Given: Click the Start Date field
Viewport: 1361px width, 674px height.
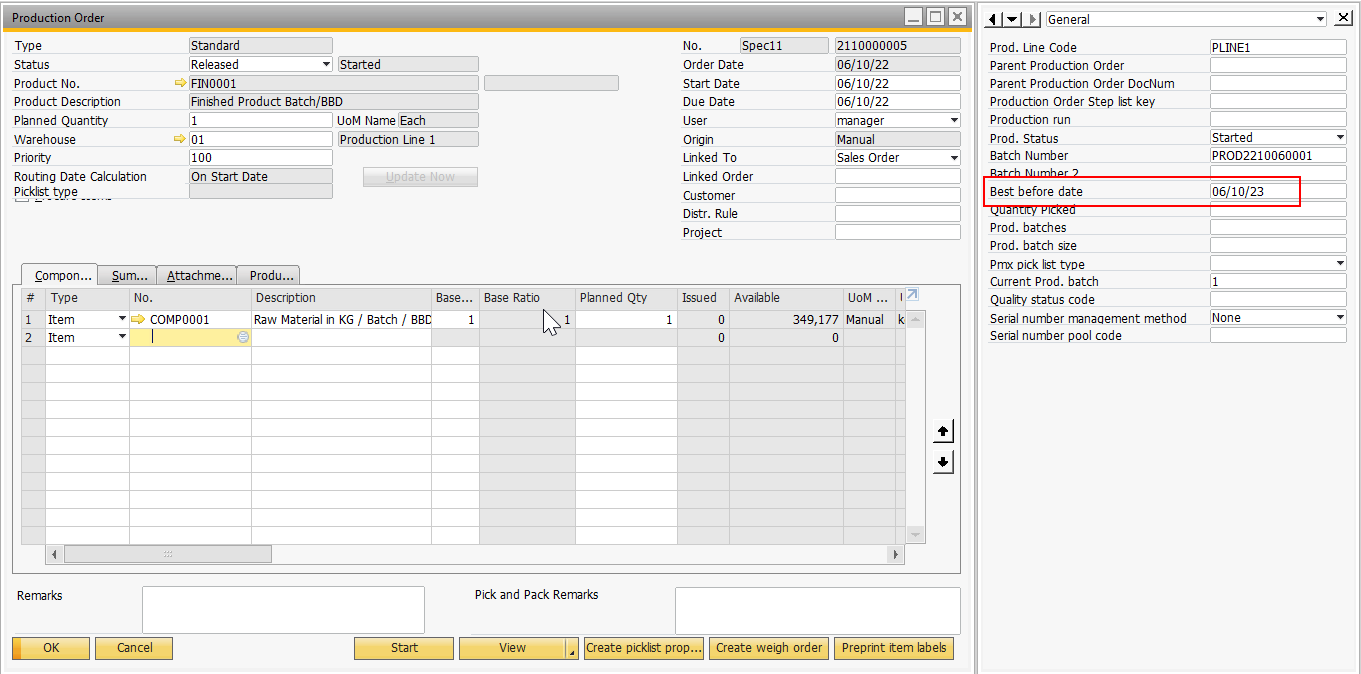Looking at the screenshot, I should (x=898, y=83).
